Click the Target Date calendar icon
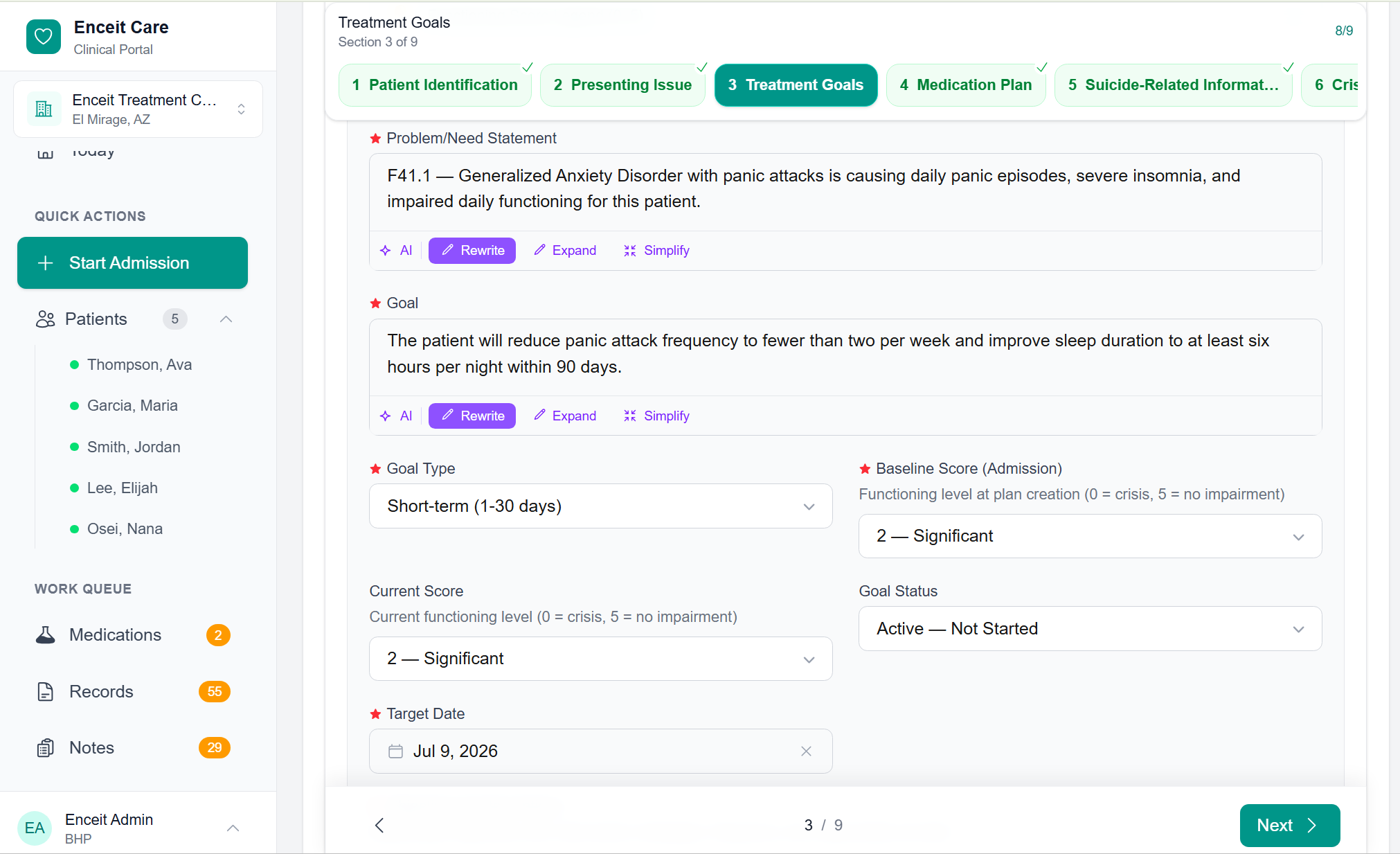This screenshot has width=1400, height=854. 395,751
